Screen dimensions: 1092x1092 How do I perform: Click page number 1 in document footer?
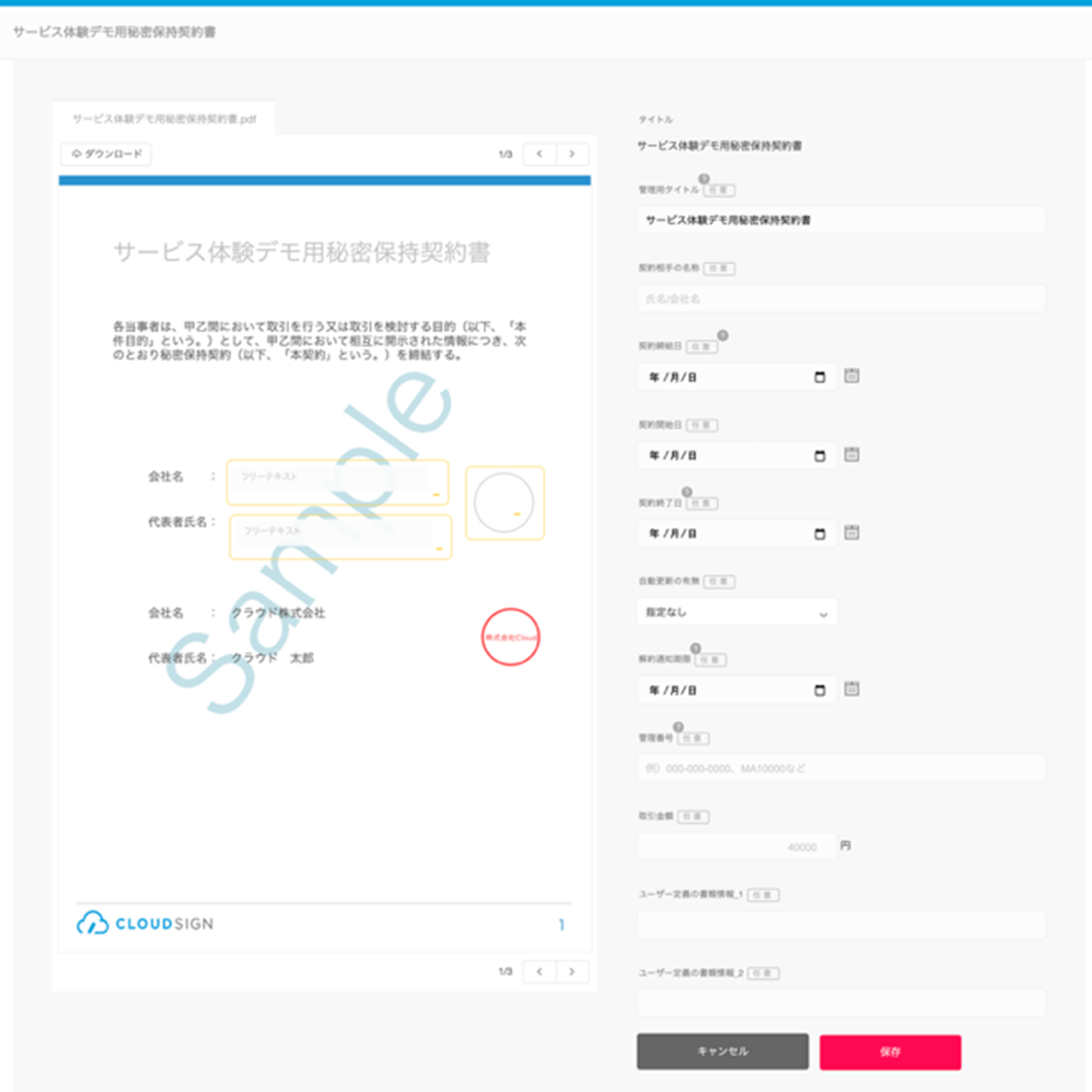click(x=562, y=925)
